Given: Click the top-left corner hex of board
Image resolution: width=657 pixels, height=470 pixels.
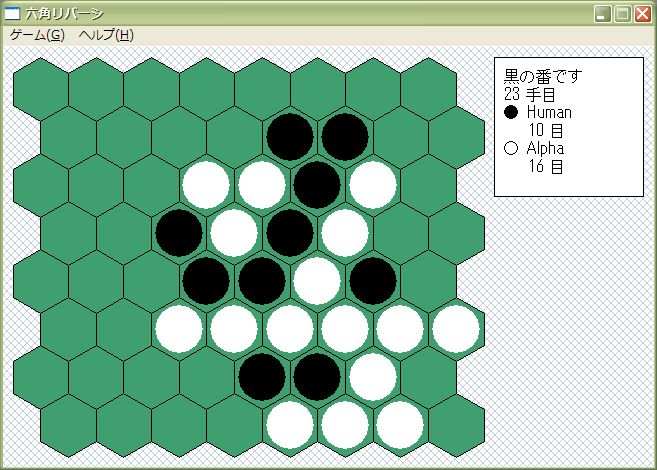Looking at the screenshot, I should [41, 89].
